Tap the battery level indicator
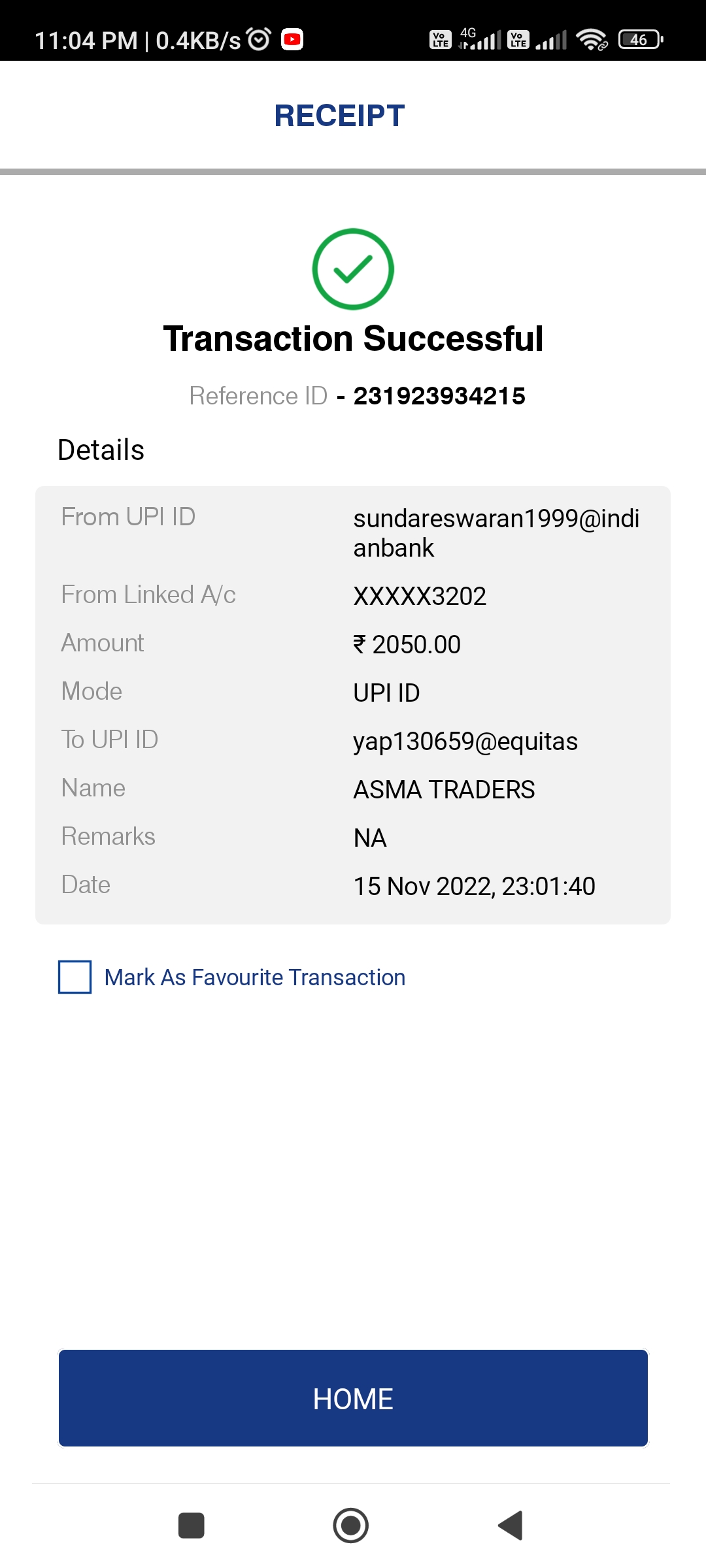 tap(641, 40)
